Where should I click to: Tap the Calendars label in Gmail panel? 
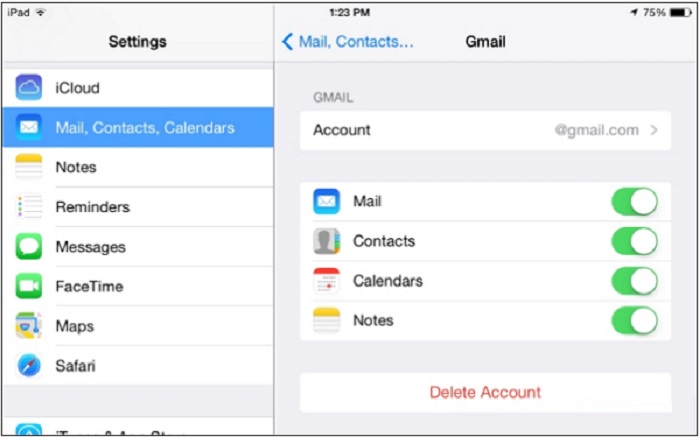(x=388, y=281)
